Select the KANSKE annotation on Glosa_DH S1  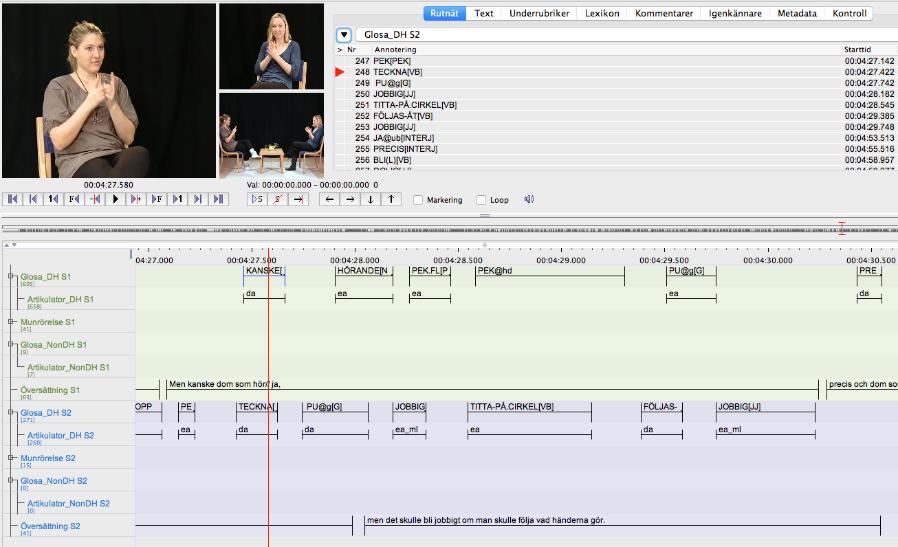[x=264, y=276]
